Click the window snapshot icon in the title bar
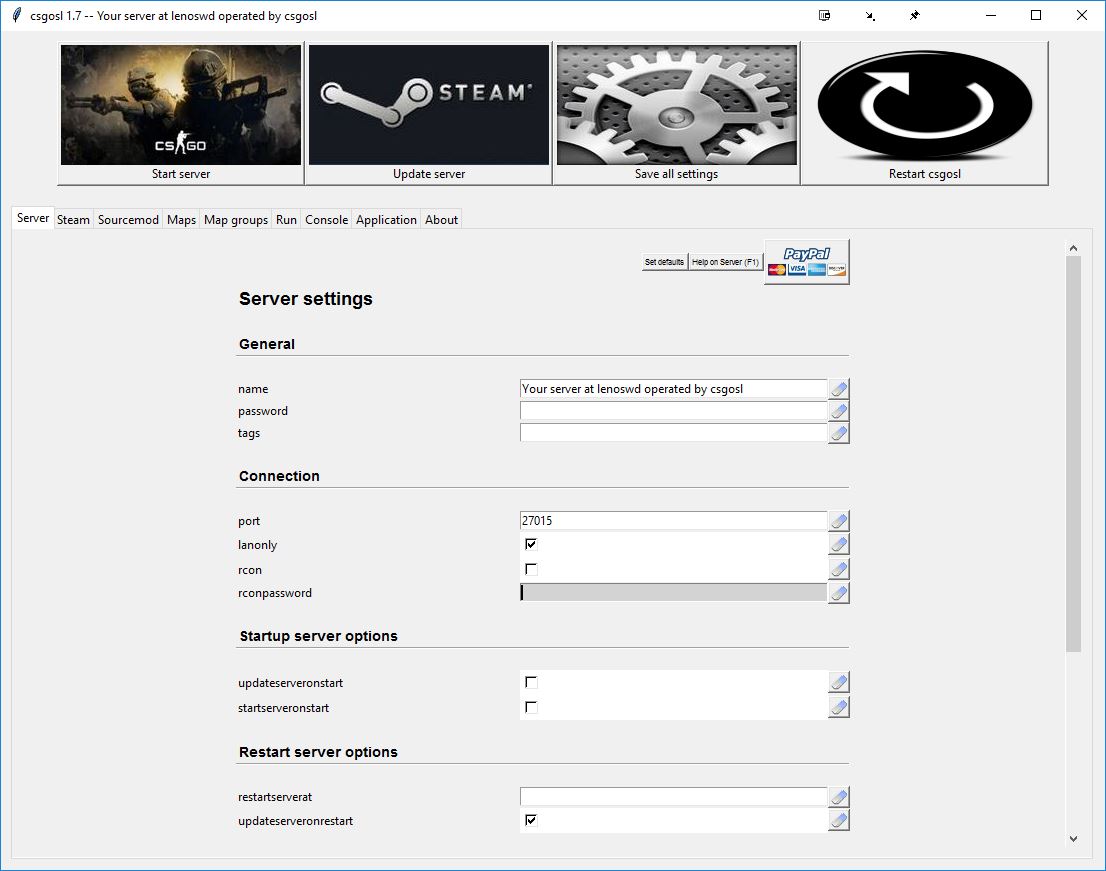The image size is (1106, 871). click(x=825, y=16)
